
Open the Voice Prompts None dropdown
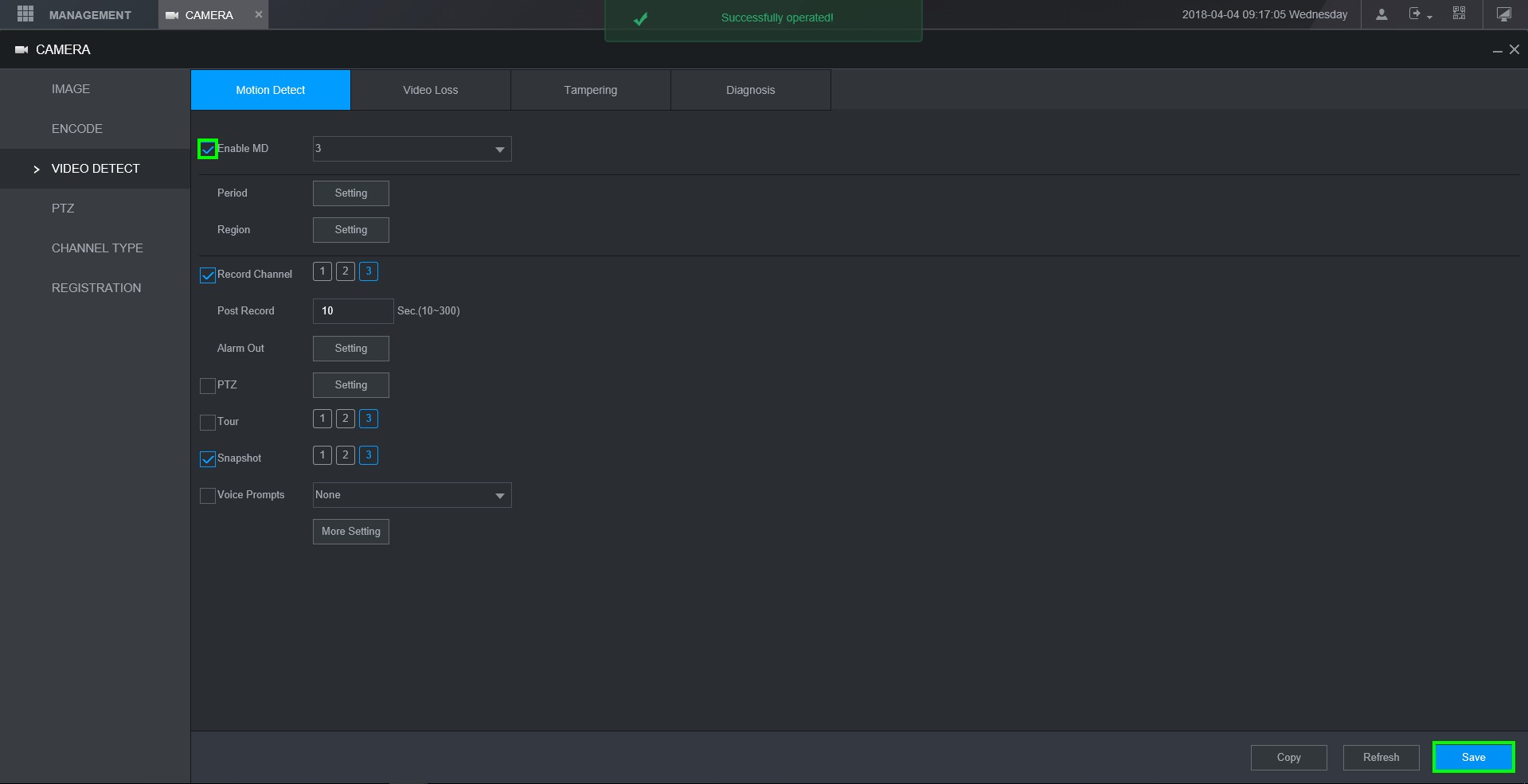click(412, 495)
